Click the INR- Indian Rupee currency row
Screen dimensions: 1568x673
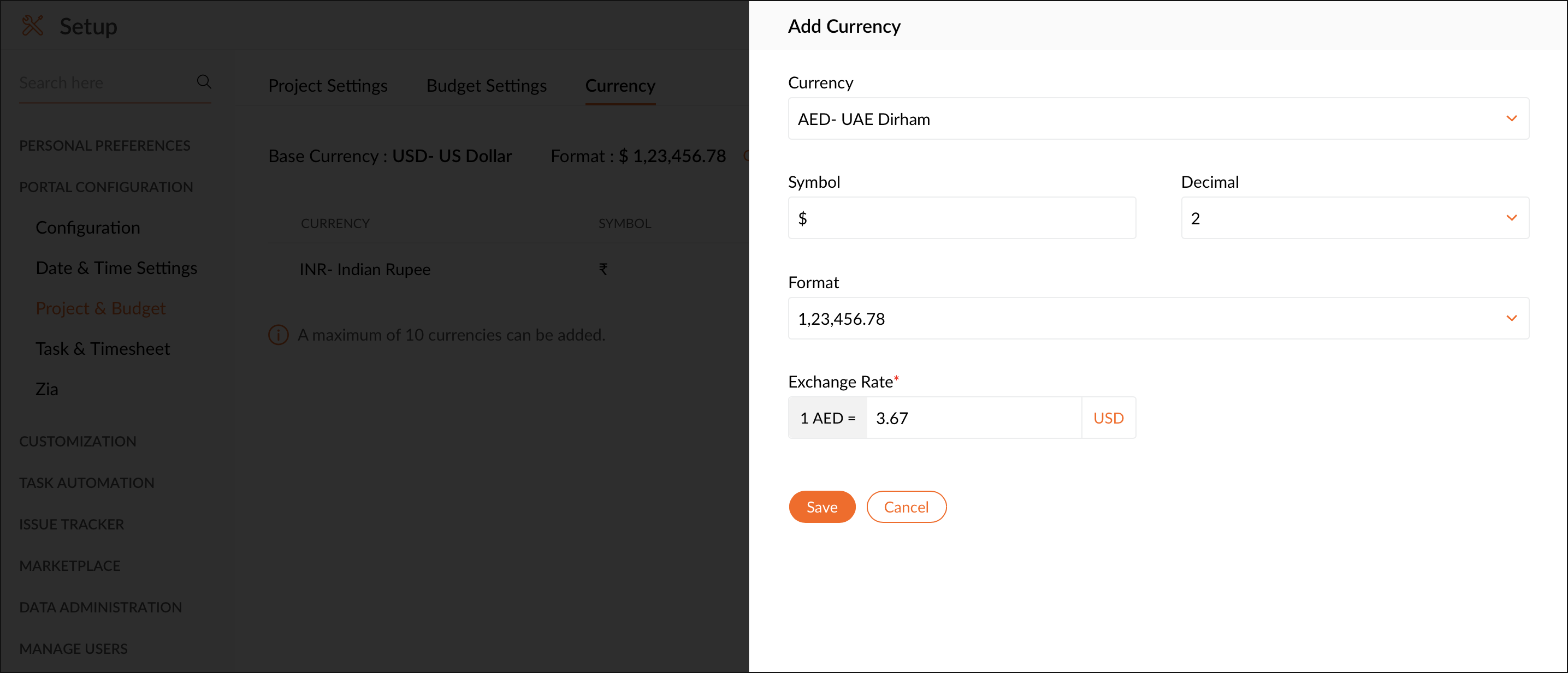508,269
